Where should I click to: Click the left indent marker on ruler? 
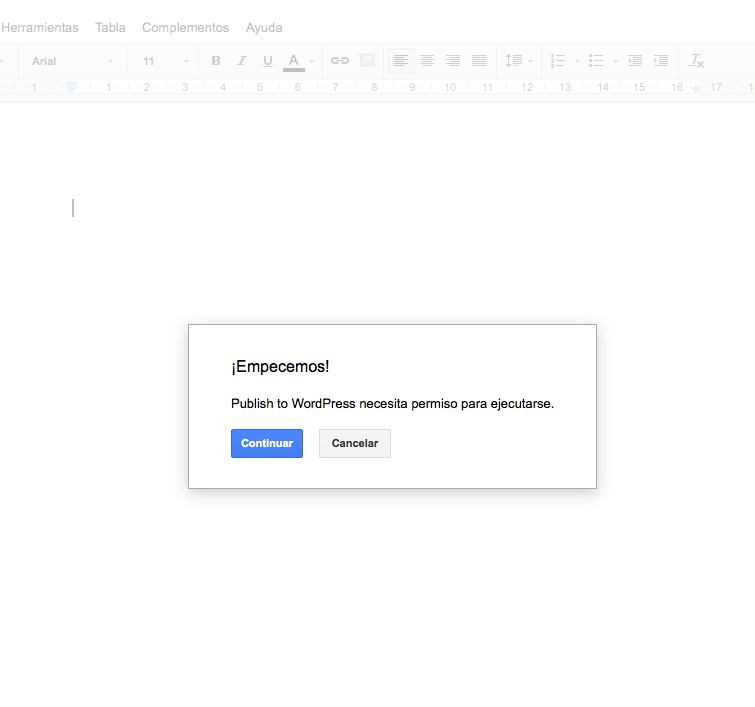click(71, 87)
